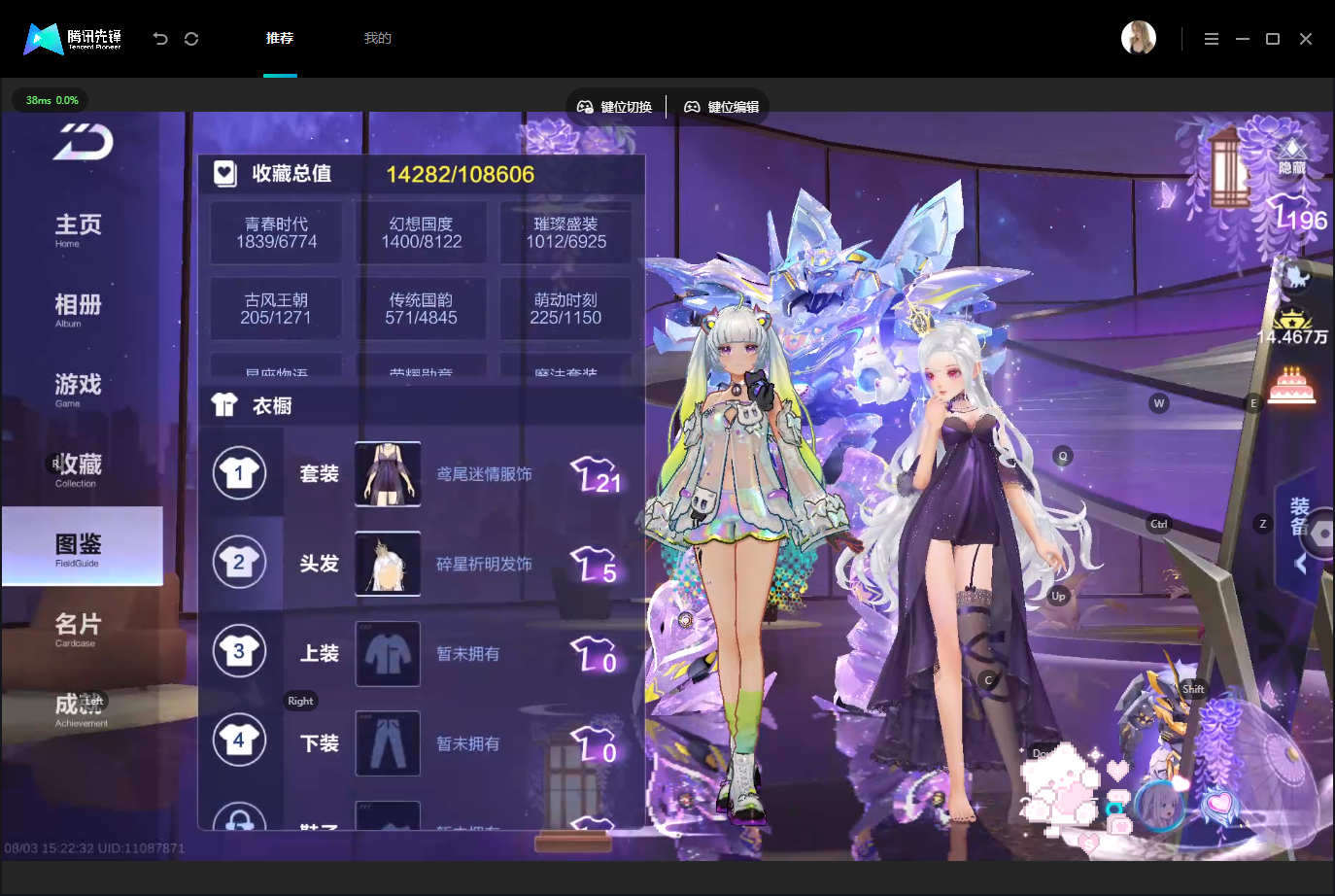Click the birthday cake icon
The image size is (1335, 896).
(1291, 385)
